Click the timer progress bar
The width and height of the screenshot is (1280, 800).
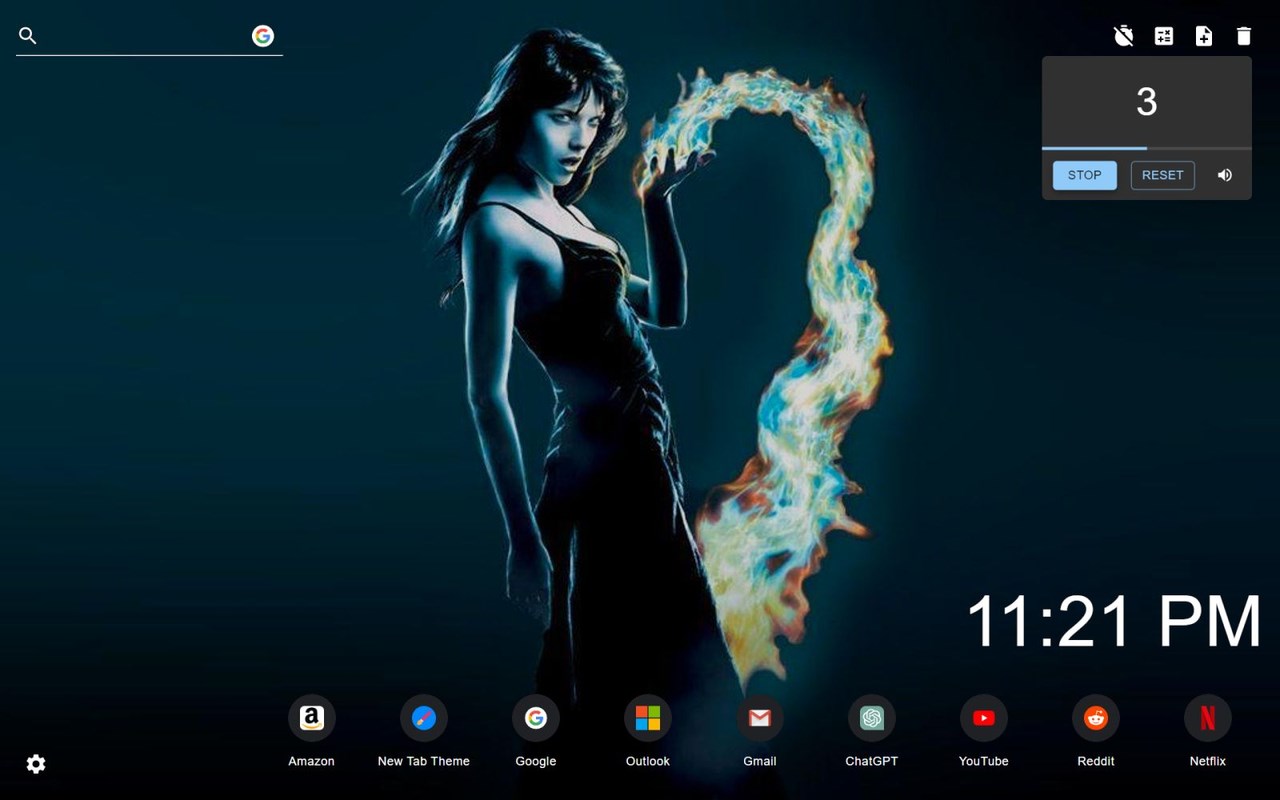(x=1147, y=148)
